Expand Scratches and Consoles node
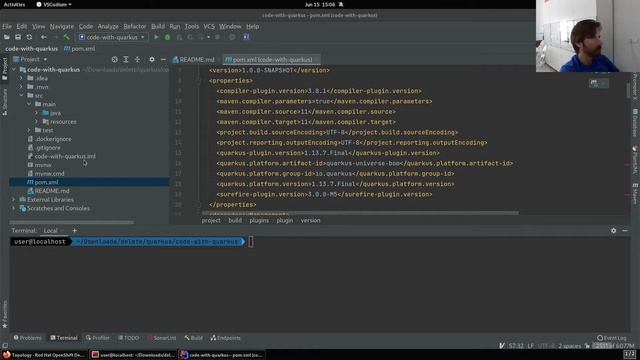 [14, 208]
